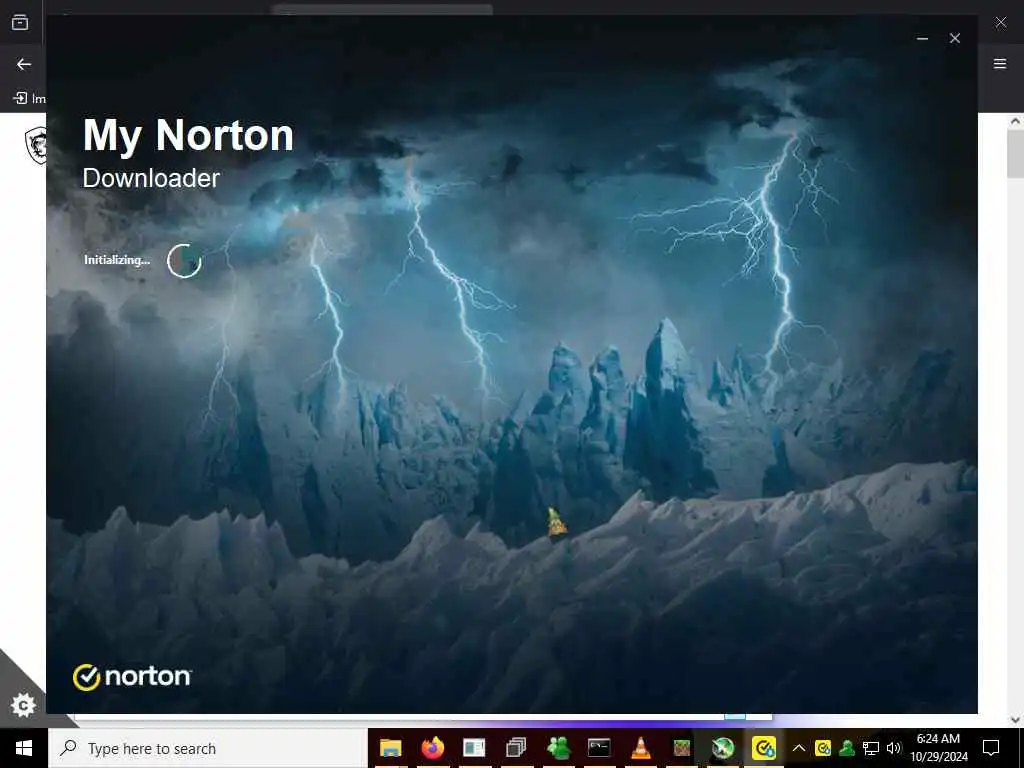Open the notification center icon
Image resolution: width=1024 pixels, height=768 pixels.
[991, 748]
